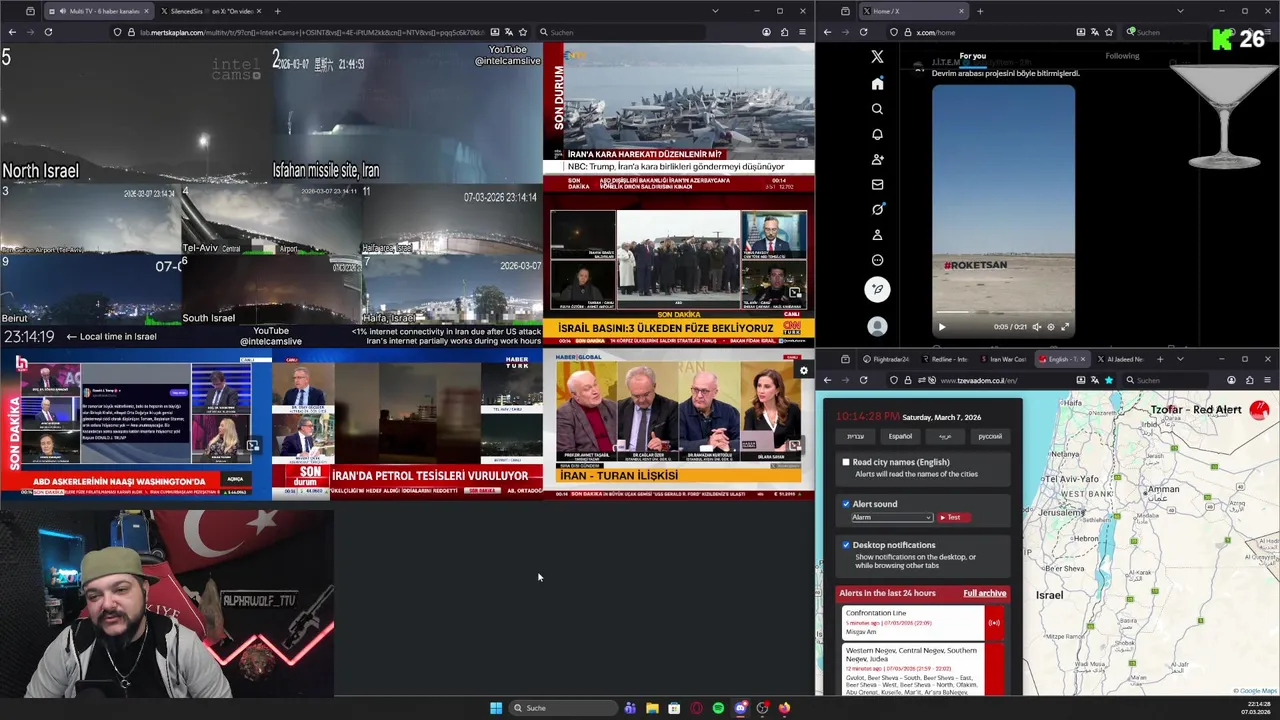This screenshot has height=720, width=1280.
Task: Switch Tzofar language to Arabic
Action: pos(945,436)
